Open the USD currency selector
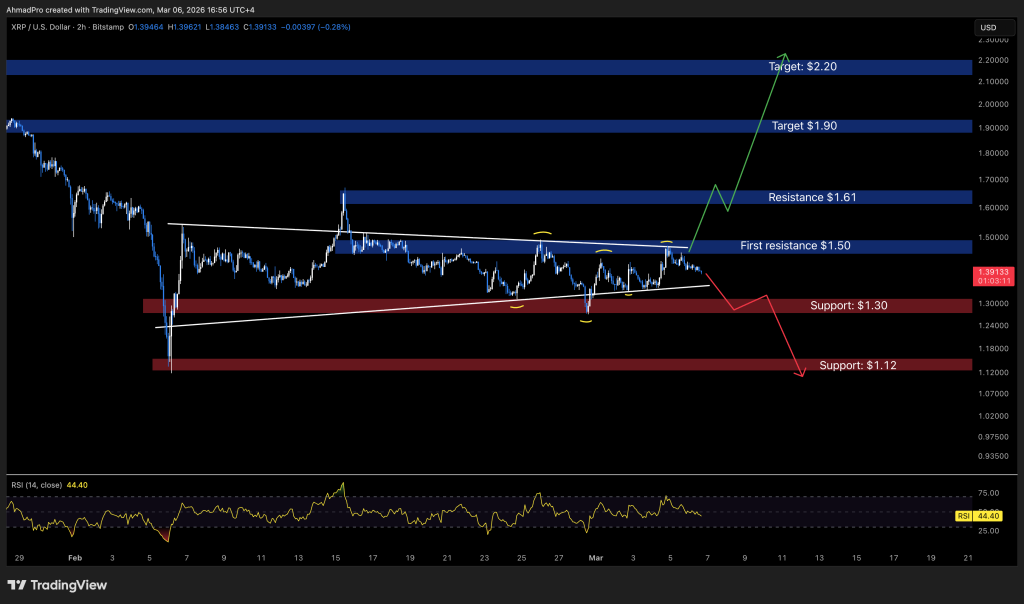 click(988, 27)
